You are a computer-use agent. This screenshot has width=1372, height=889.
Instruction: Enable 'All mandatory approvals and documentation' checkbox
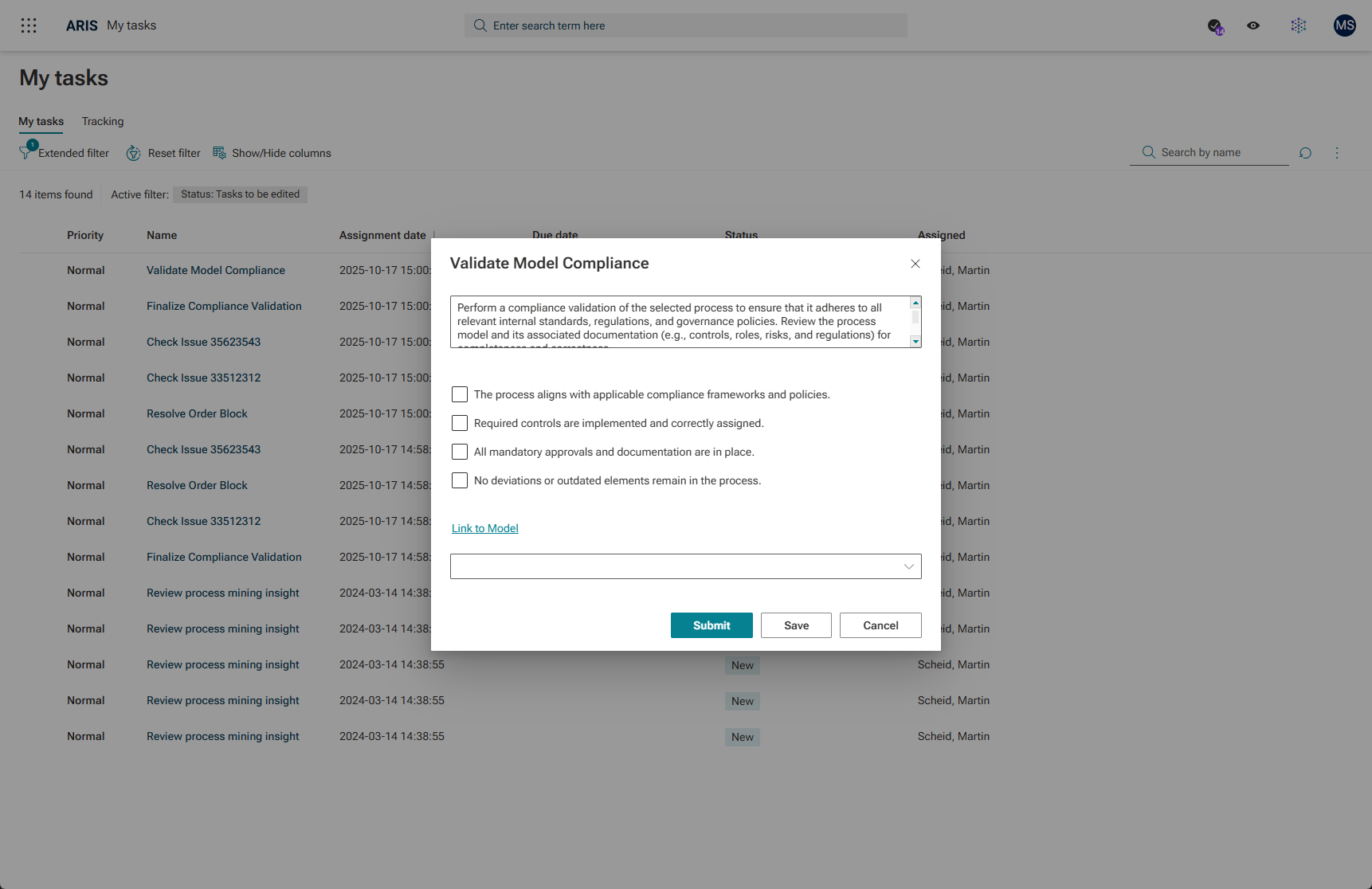pos(460,452)
